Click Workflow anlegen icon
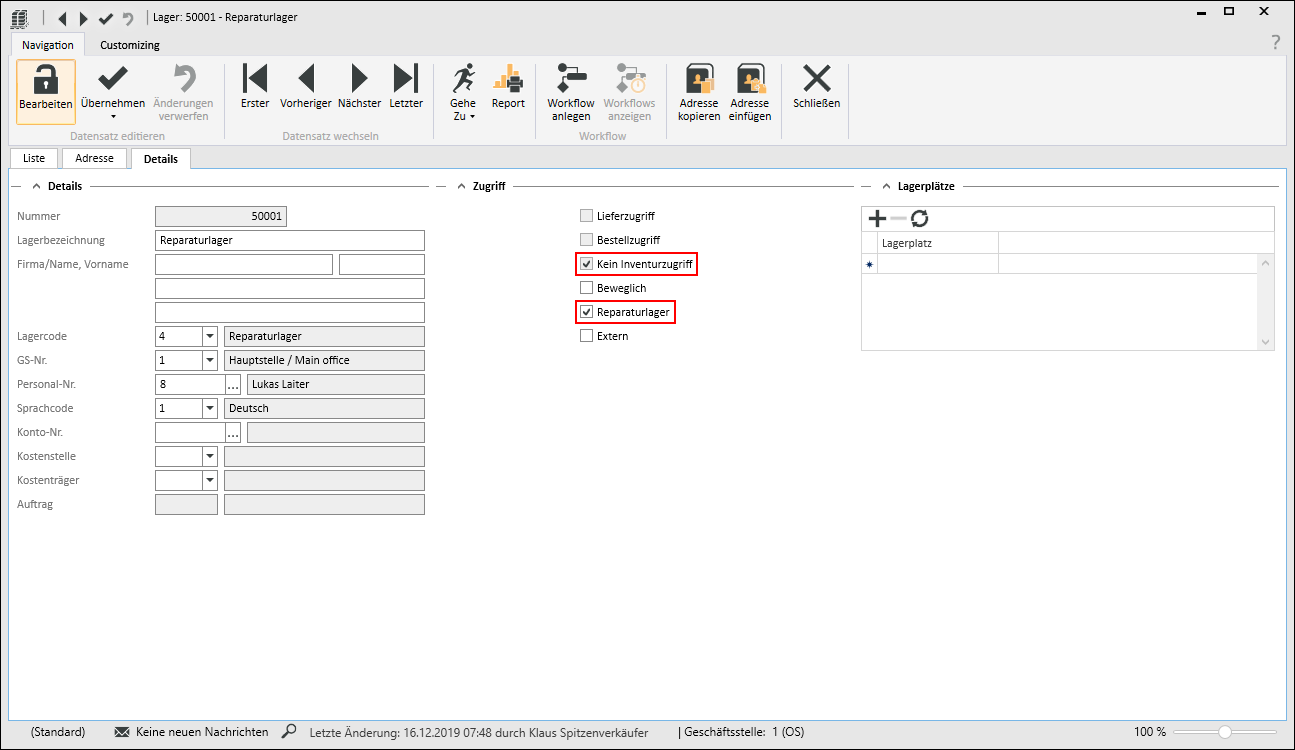 point(571,80)
